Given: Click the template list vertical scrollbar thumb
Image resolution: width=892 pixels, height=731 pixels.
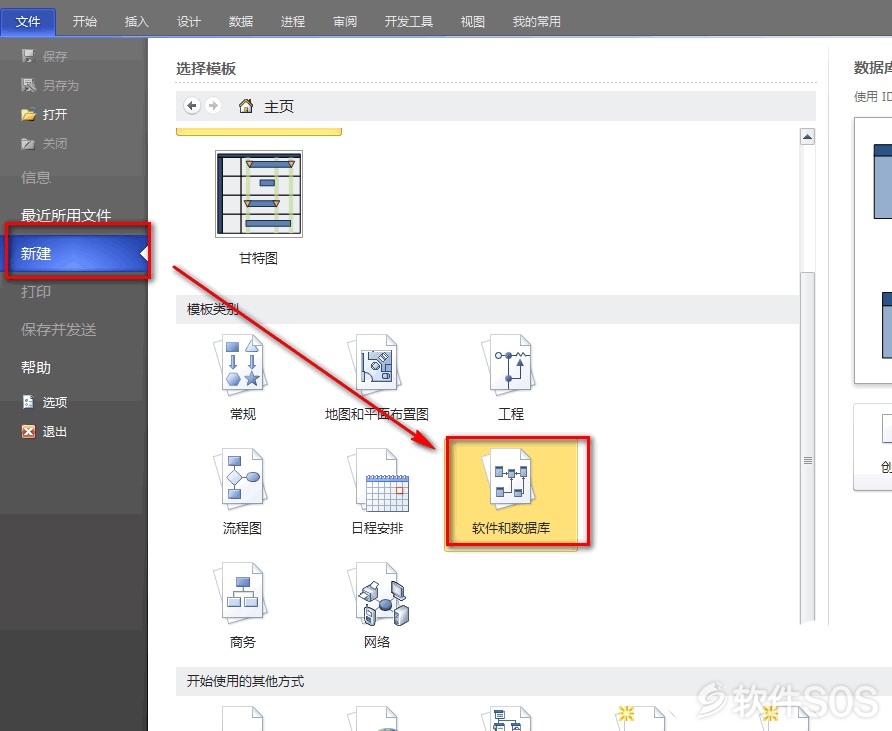Looking at the screenshot, I should (x=807, y=448).
